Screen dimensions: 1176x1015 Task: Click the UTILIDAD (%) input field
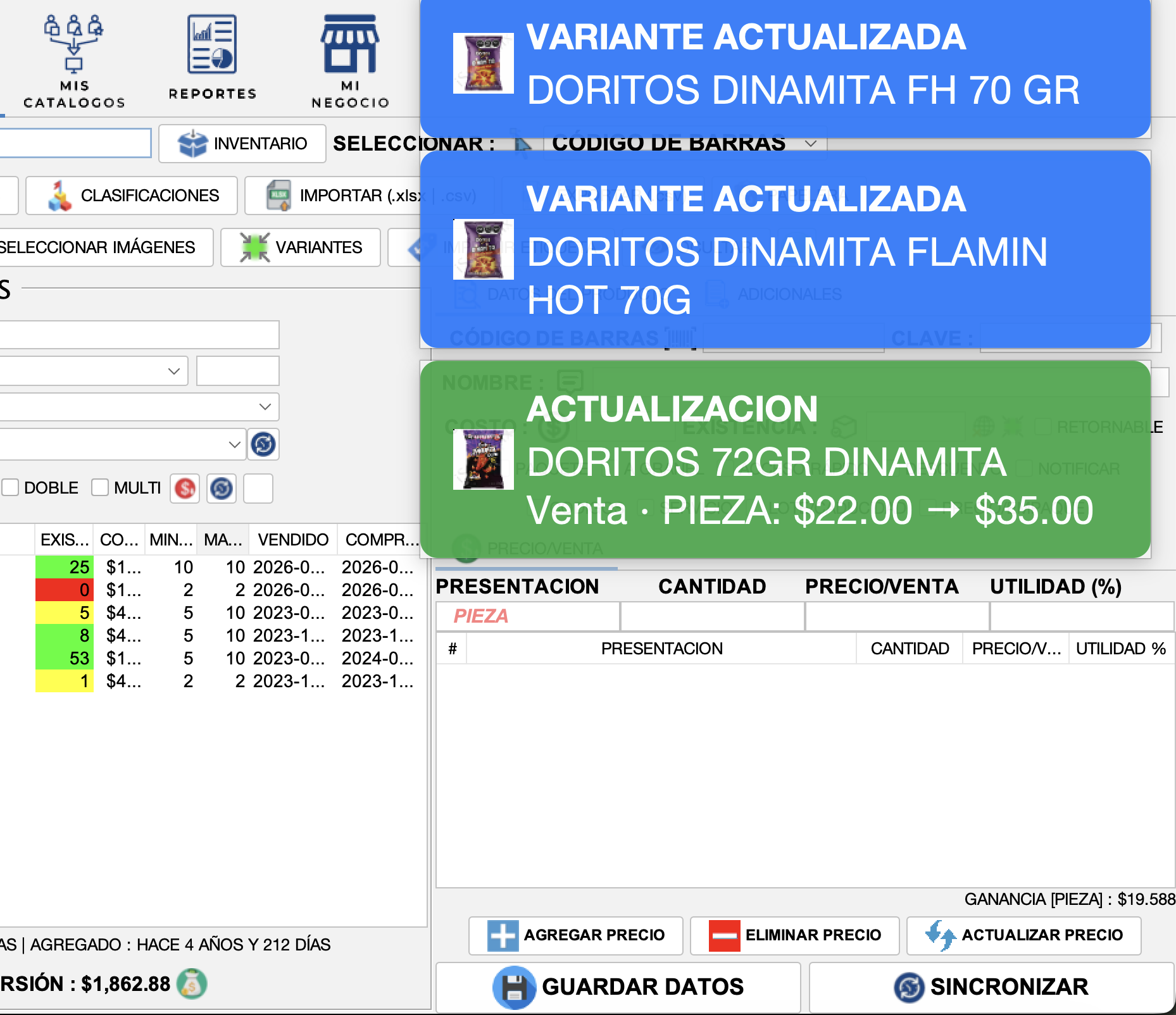tap(1082, 616)
